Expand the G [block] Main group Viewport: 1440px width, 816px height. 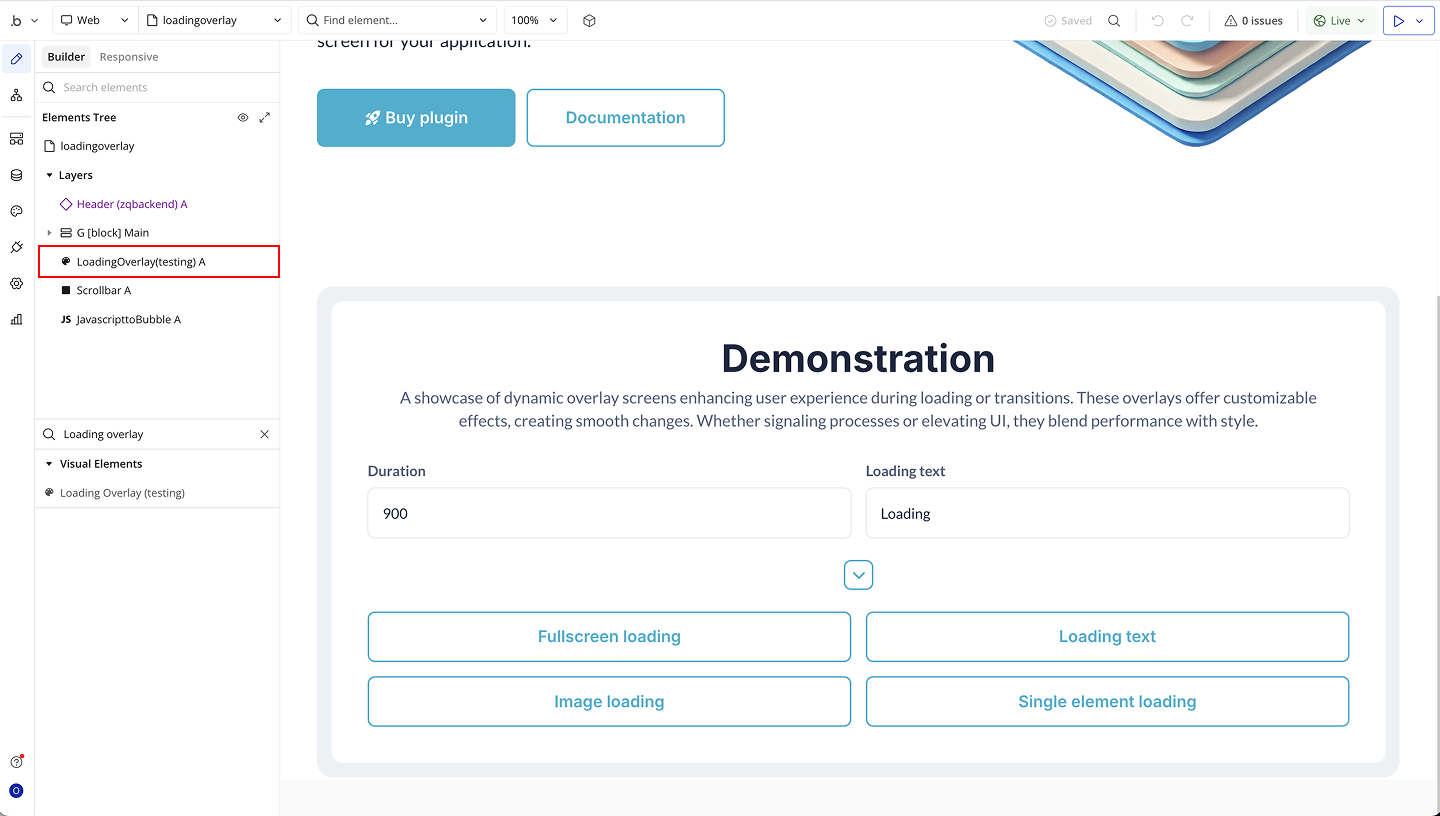(49, 233)
